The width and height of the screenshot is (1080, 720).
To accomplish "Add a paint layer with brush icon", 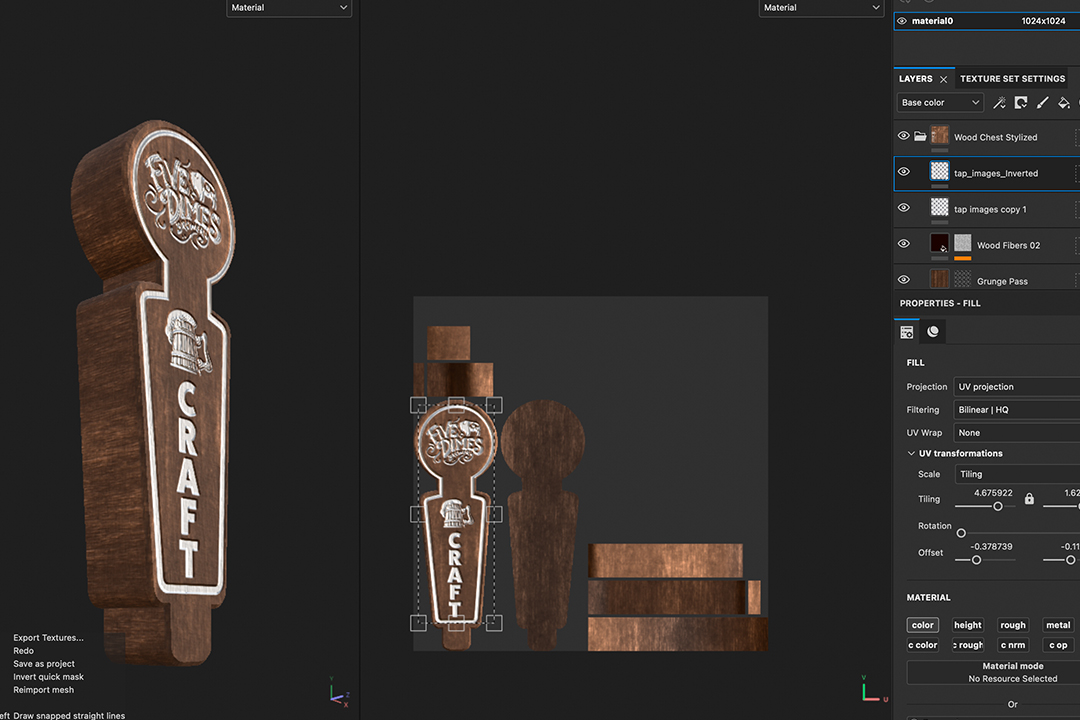I will click(x=1043, y=103).
